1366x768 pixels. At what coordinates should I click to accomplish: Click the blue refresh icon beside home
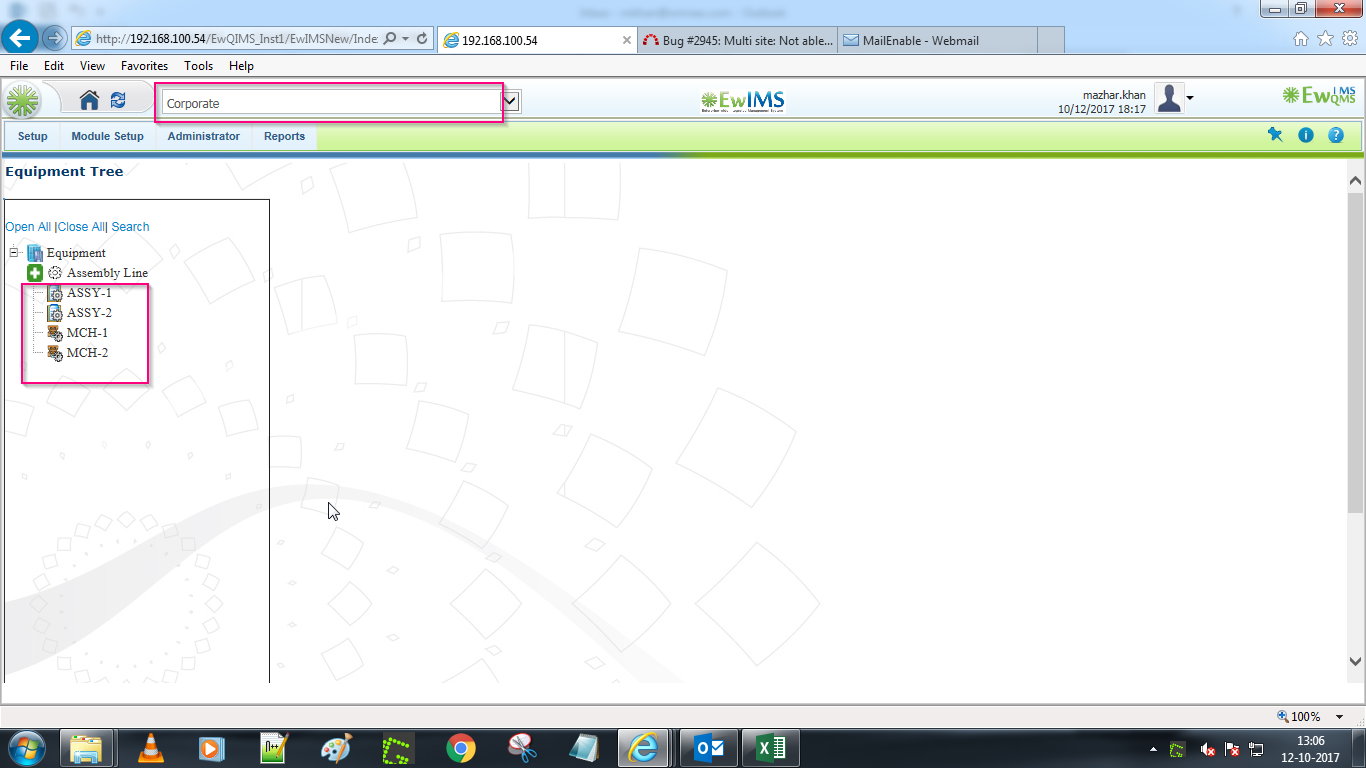[118, 100]
